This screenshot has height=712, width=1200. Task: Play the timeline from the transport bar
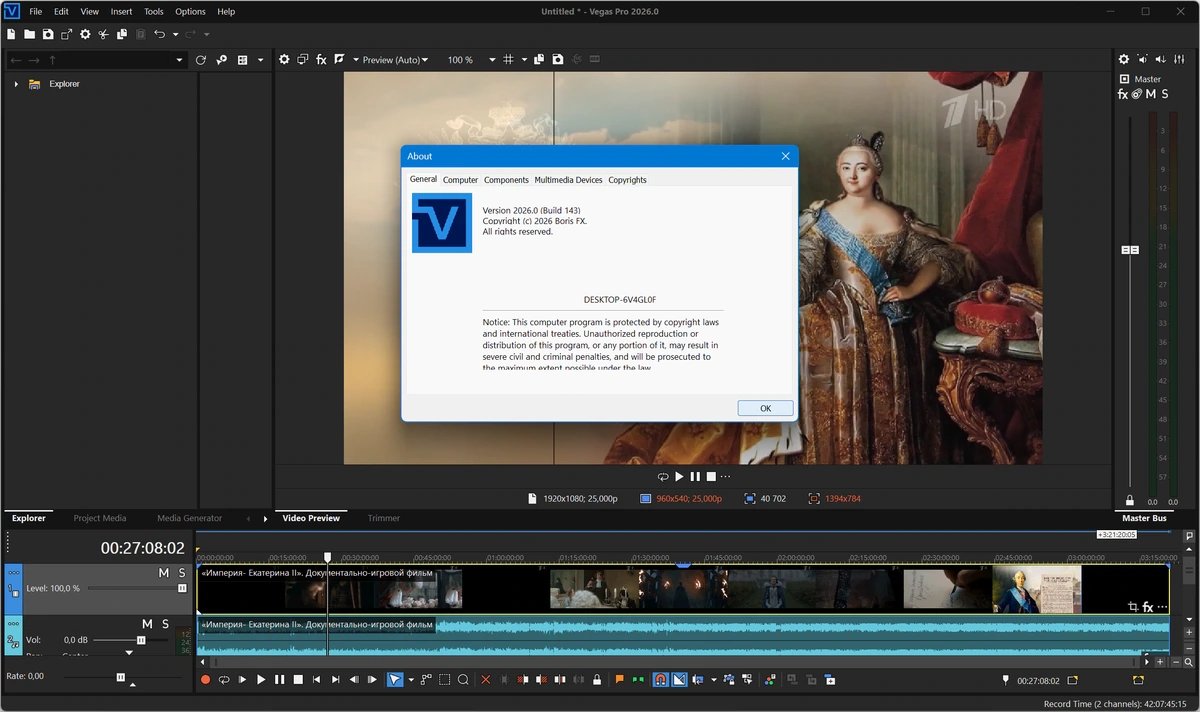point(261,680)
